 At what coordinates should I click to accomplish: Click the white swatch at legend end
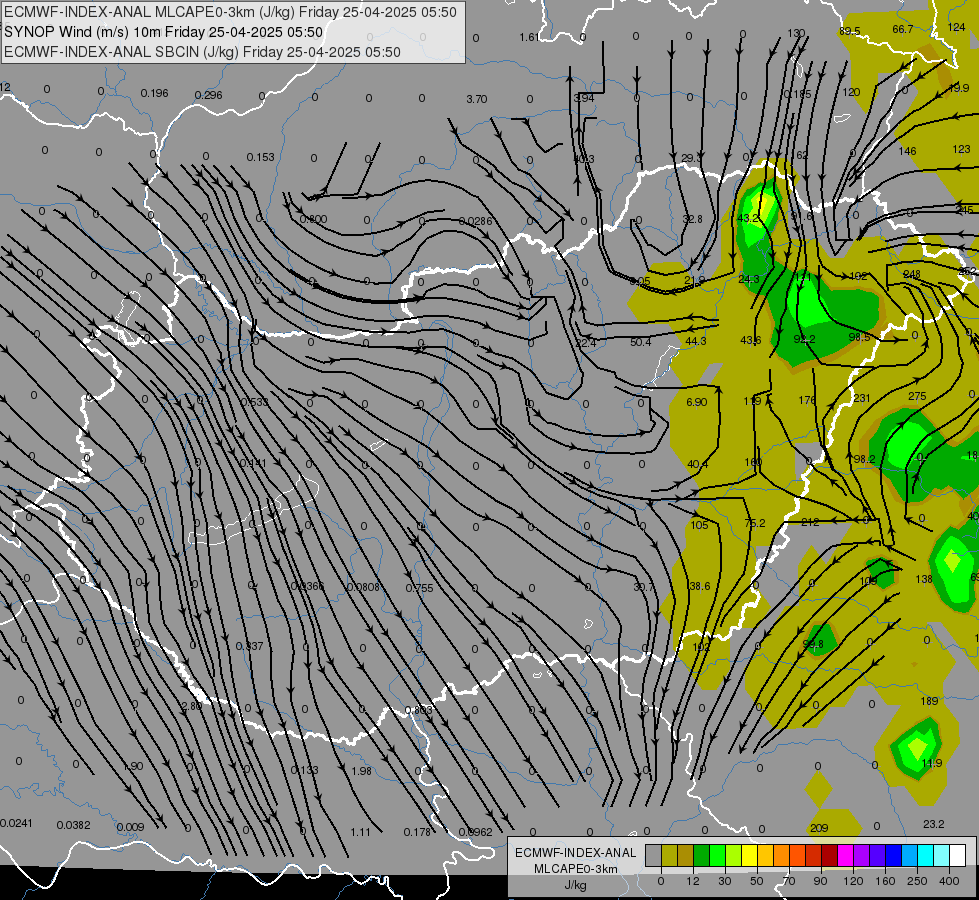tap(958, 856)
